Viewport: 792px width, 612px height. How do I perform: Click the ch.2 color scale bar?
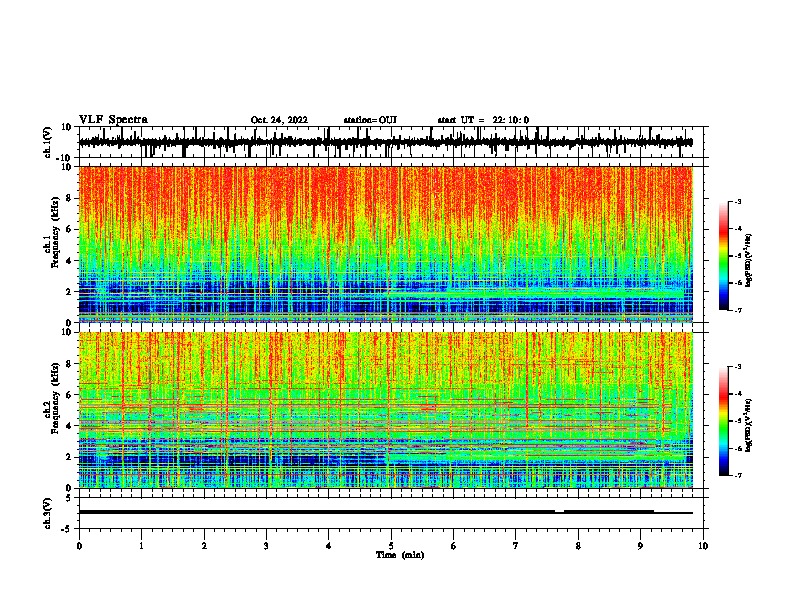pyautogui.click(x=723, y=421)
